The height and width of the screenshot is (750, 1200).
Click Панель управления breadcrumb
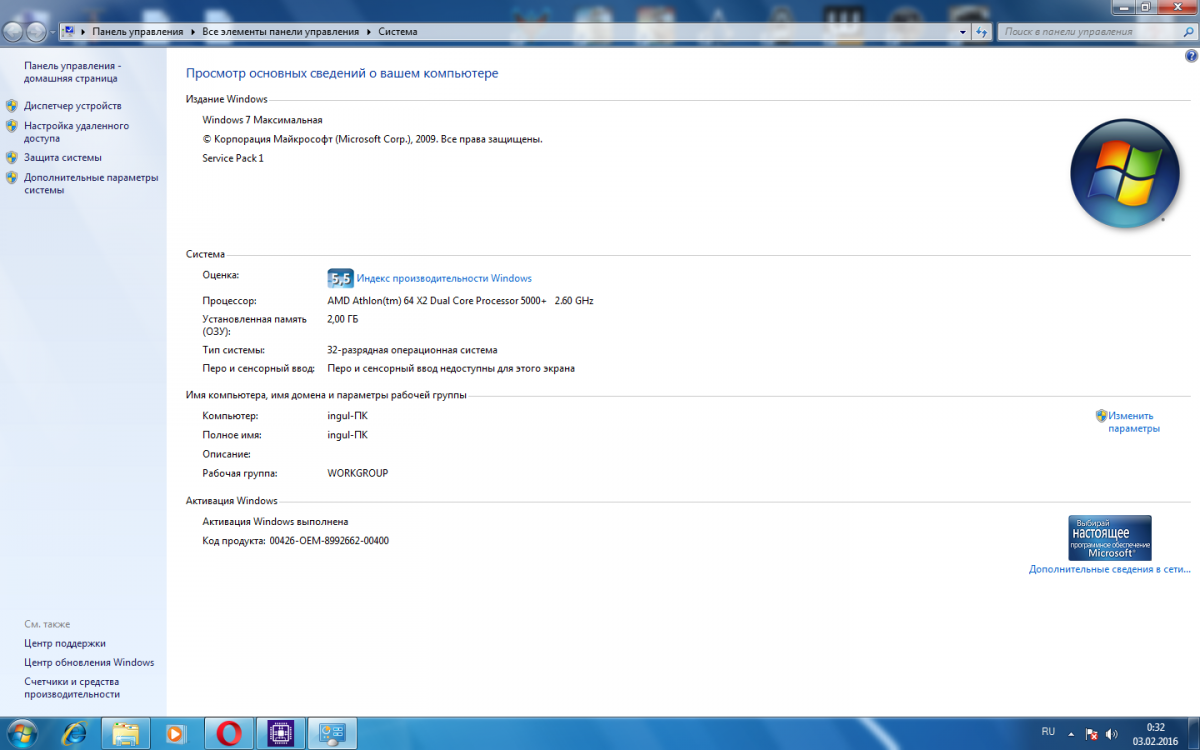click(138, 32)
